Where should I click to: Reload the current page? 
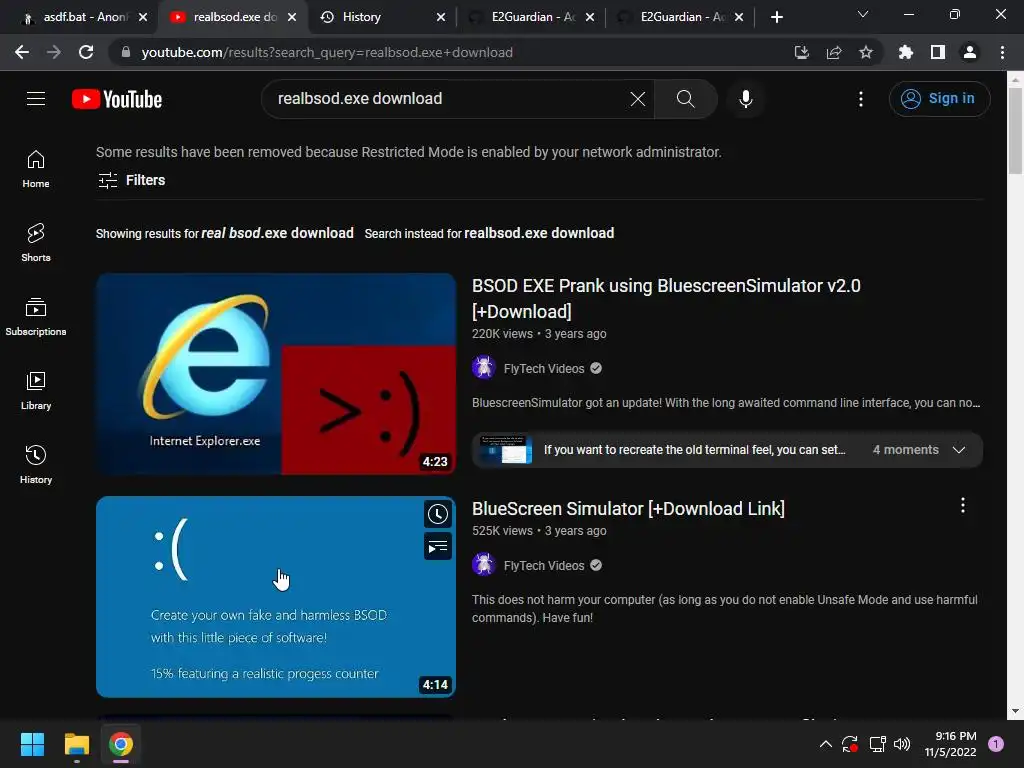[86, 52]
